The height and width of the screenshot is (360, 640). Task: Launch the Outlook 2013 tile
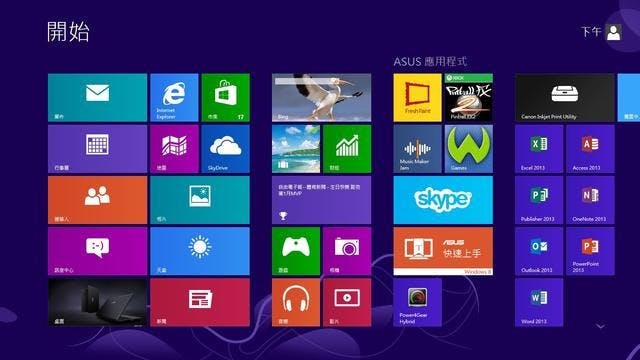tap(539, 251)
